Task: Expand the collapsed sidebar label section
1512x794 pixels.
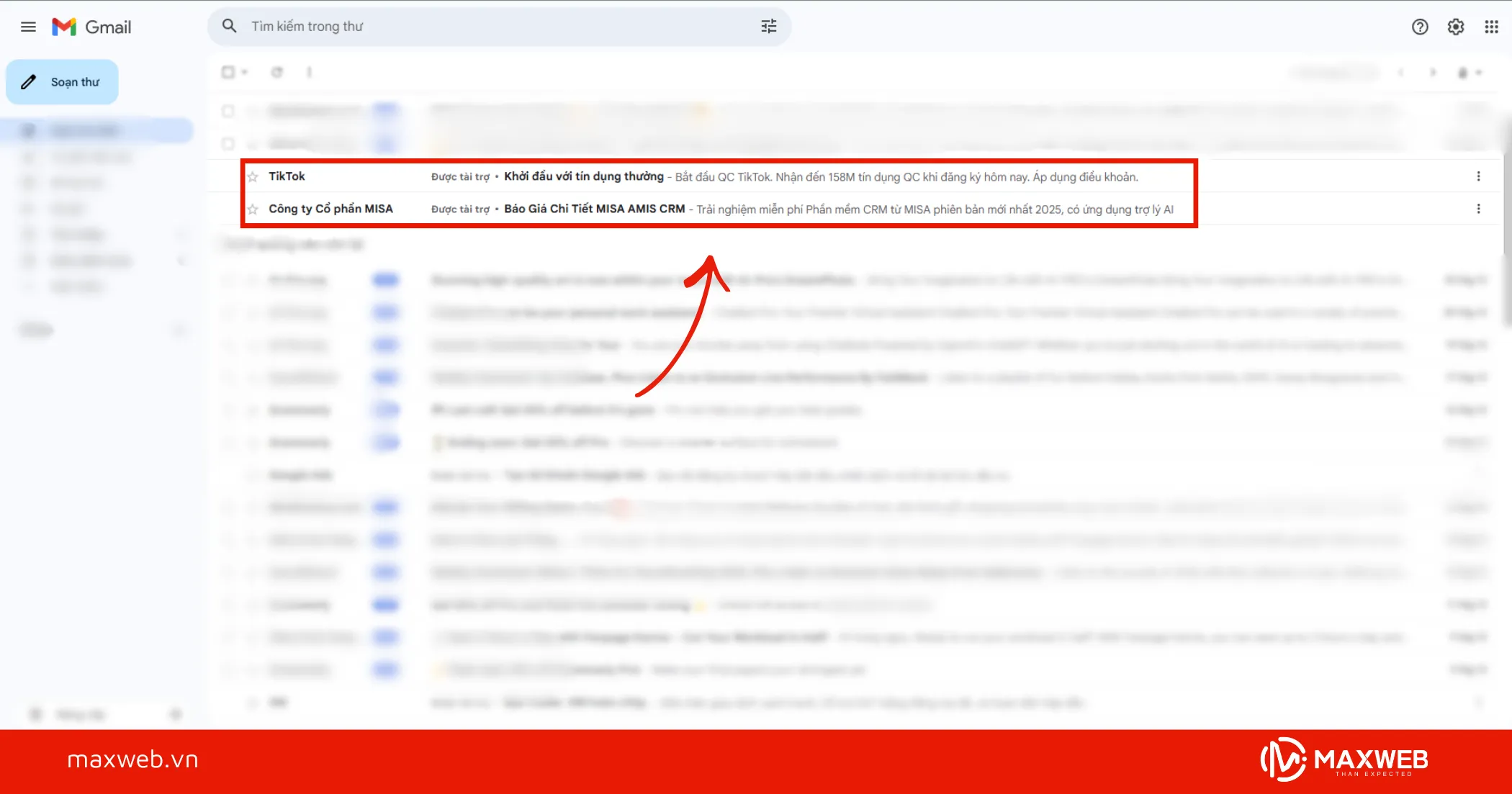Action: pyautogui.click(x=180, y=261)
